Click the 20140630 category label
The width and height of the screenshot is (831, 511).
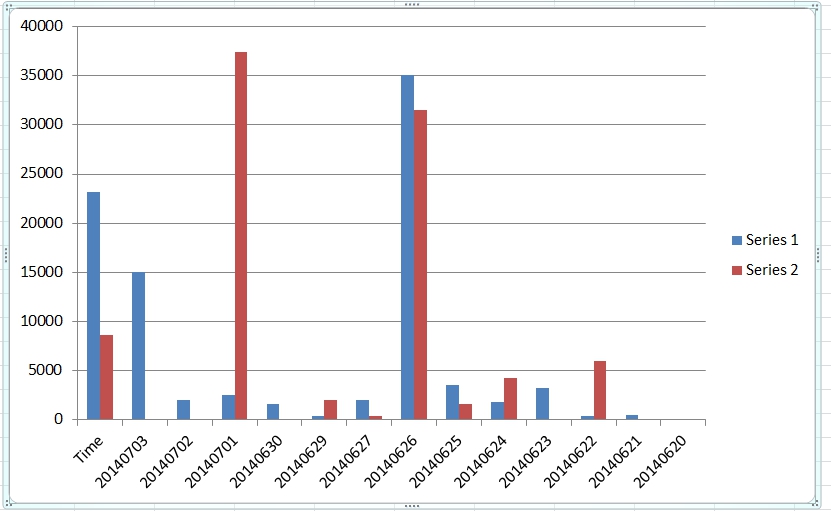(257, 461)
